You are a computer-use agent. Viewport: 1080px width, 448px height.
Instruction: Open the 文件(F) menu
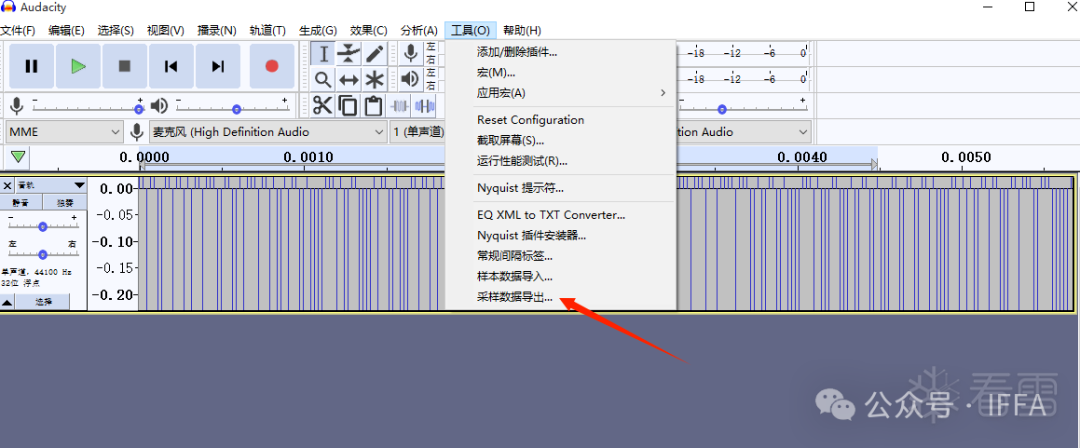(18, 30)
